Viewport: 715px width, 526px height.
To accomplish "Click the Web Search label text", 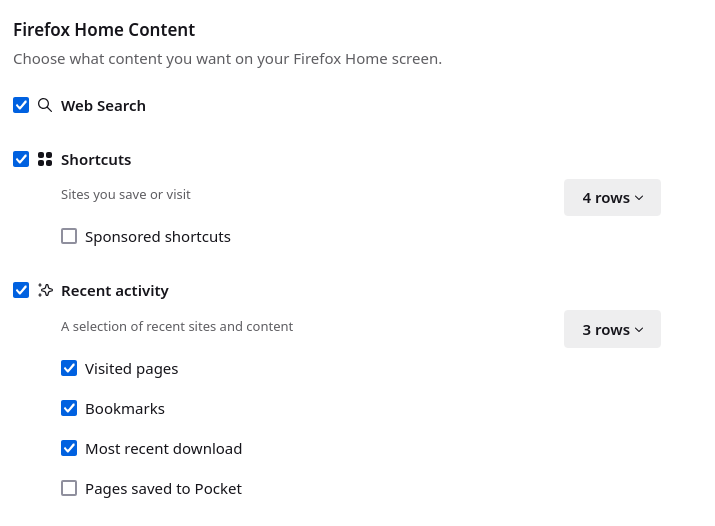I will point(103,106).
